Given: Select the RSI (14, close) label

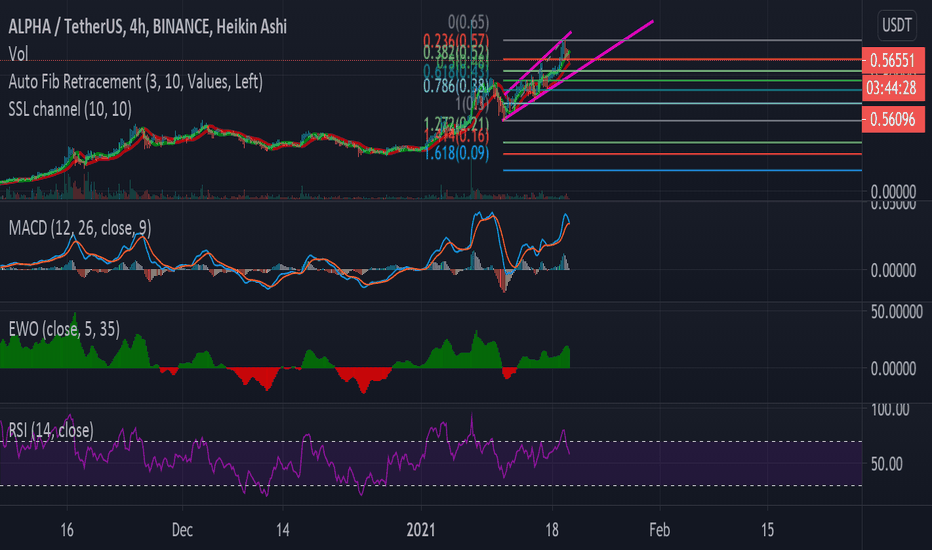Looking at the screenshot, I should (51, 430).
